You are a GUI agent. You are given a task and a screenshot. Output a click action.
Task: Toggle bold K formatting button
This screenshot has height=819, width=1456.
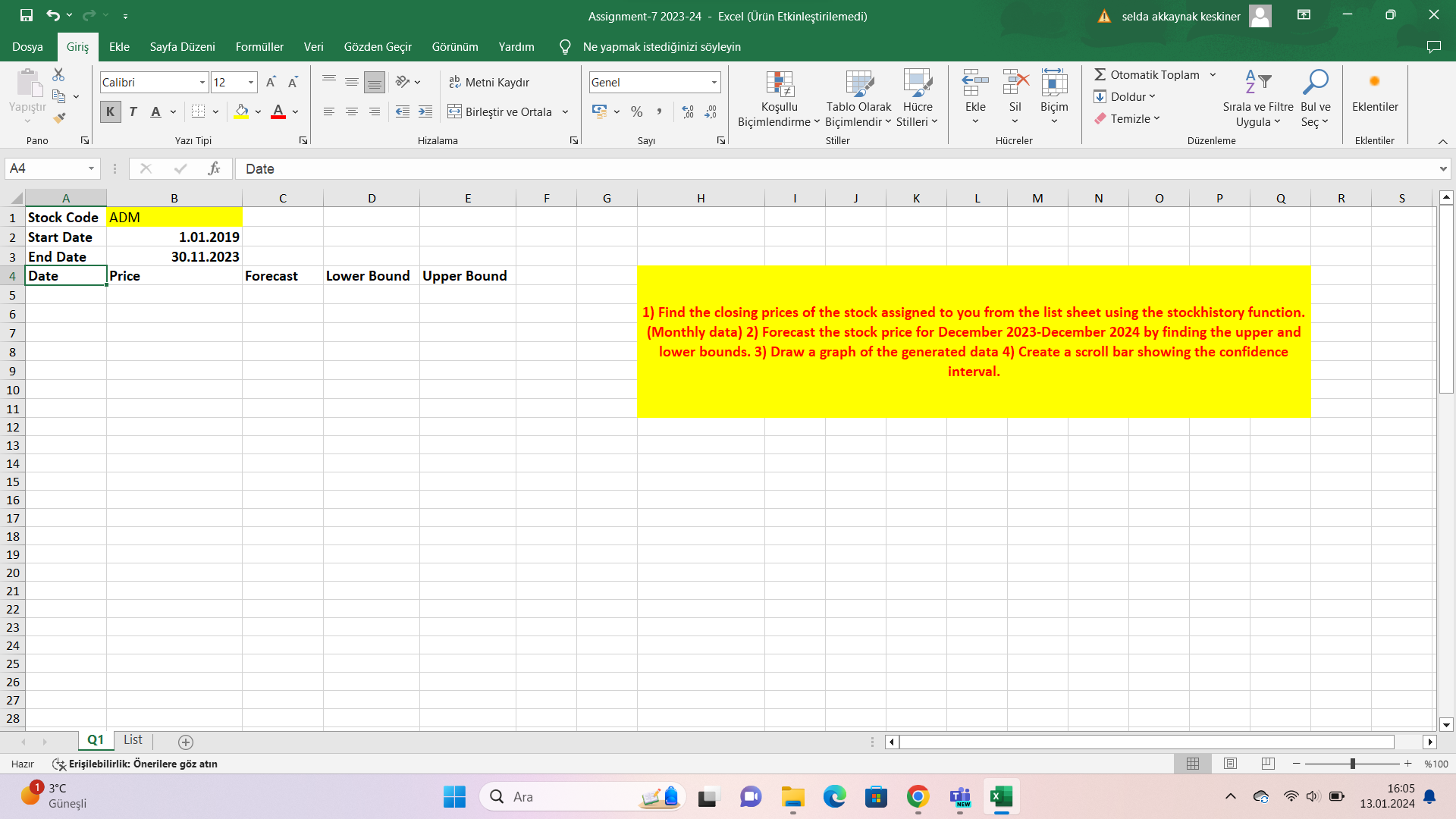[110, 112]
